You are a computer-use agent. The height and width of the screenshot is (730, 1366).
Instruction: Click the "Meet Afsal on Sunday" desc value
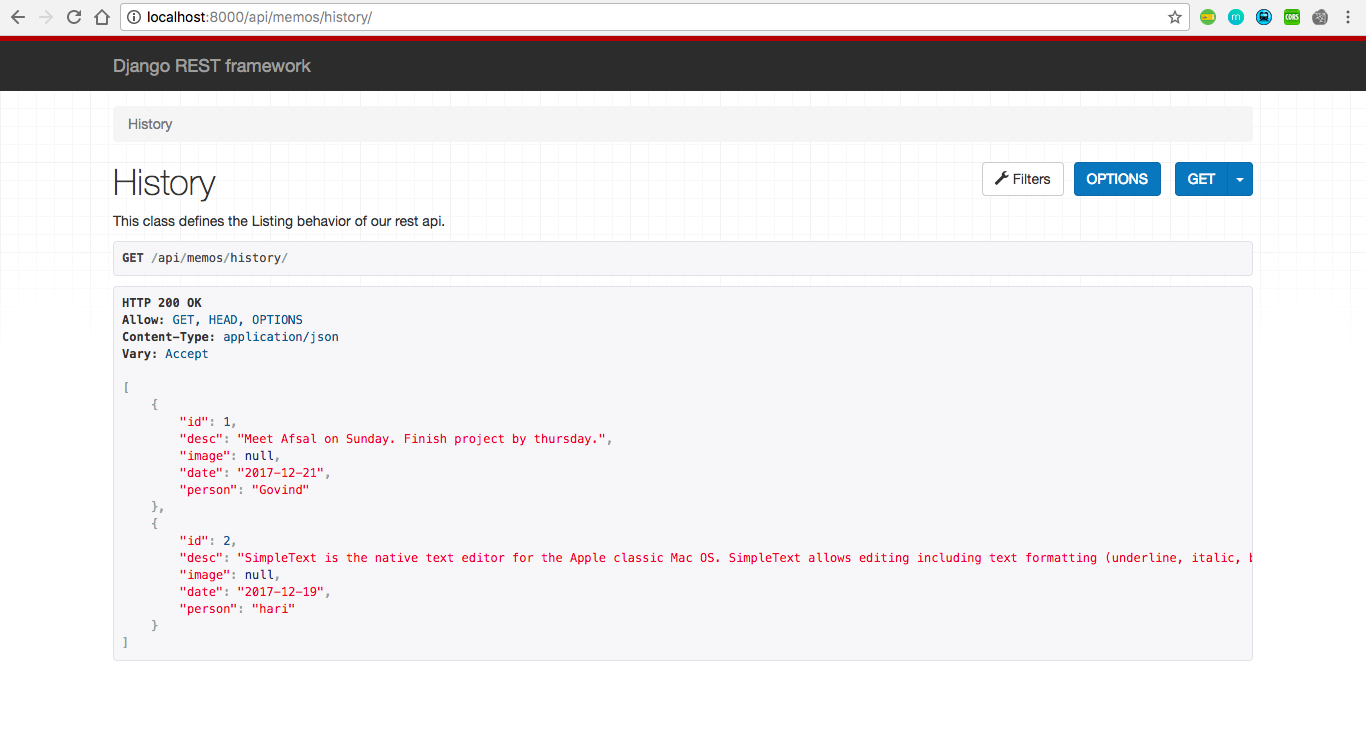click(x=423, y=439)
